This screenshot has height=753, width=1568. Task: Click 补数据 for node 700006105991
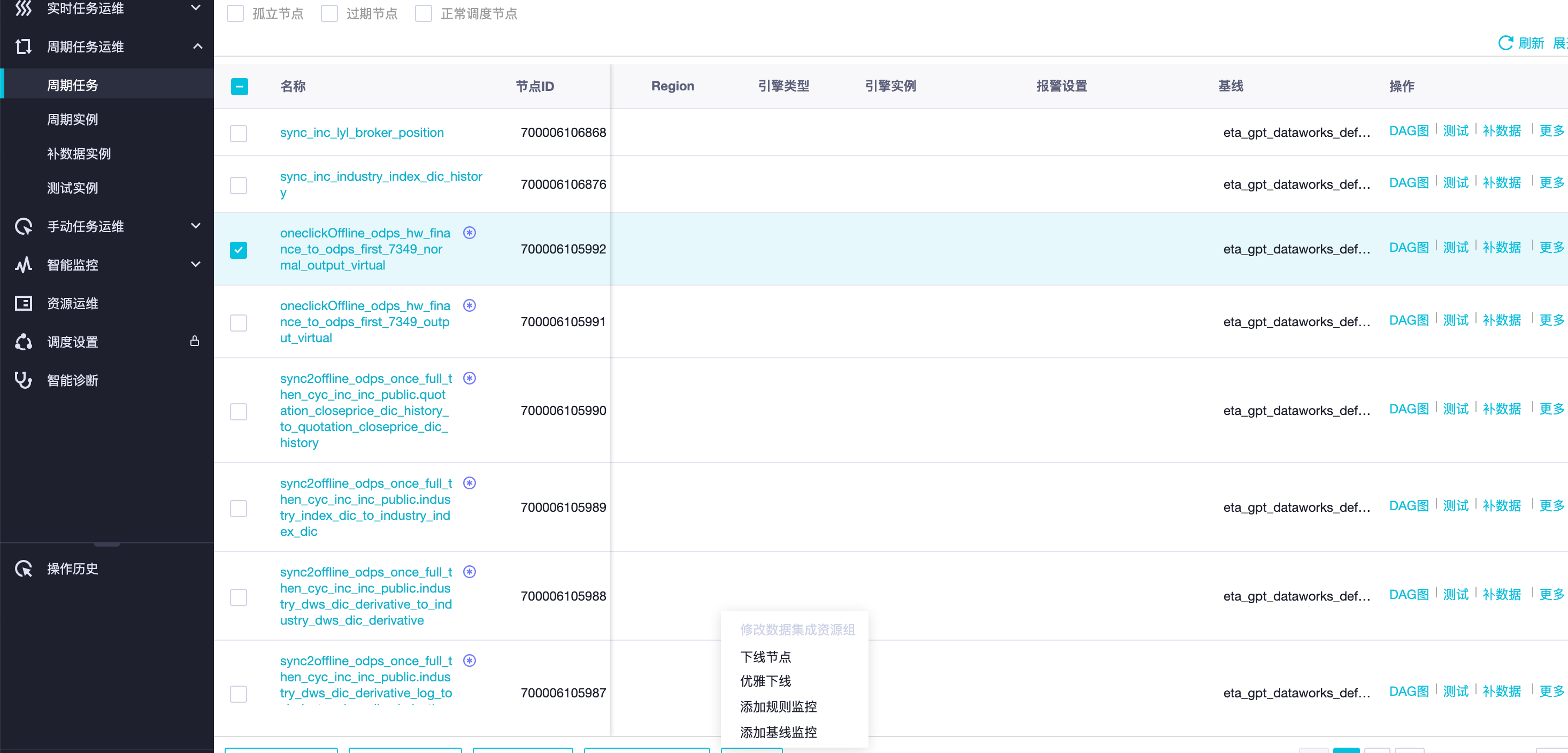1501,320
